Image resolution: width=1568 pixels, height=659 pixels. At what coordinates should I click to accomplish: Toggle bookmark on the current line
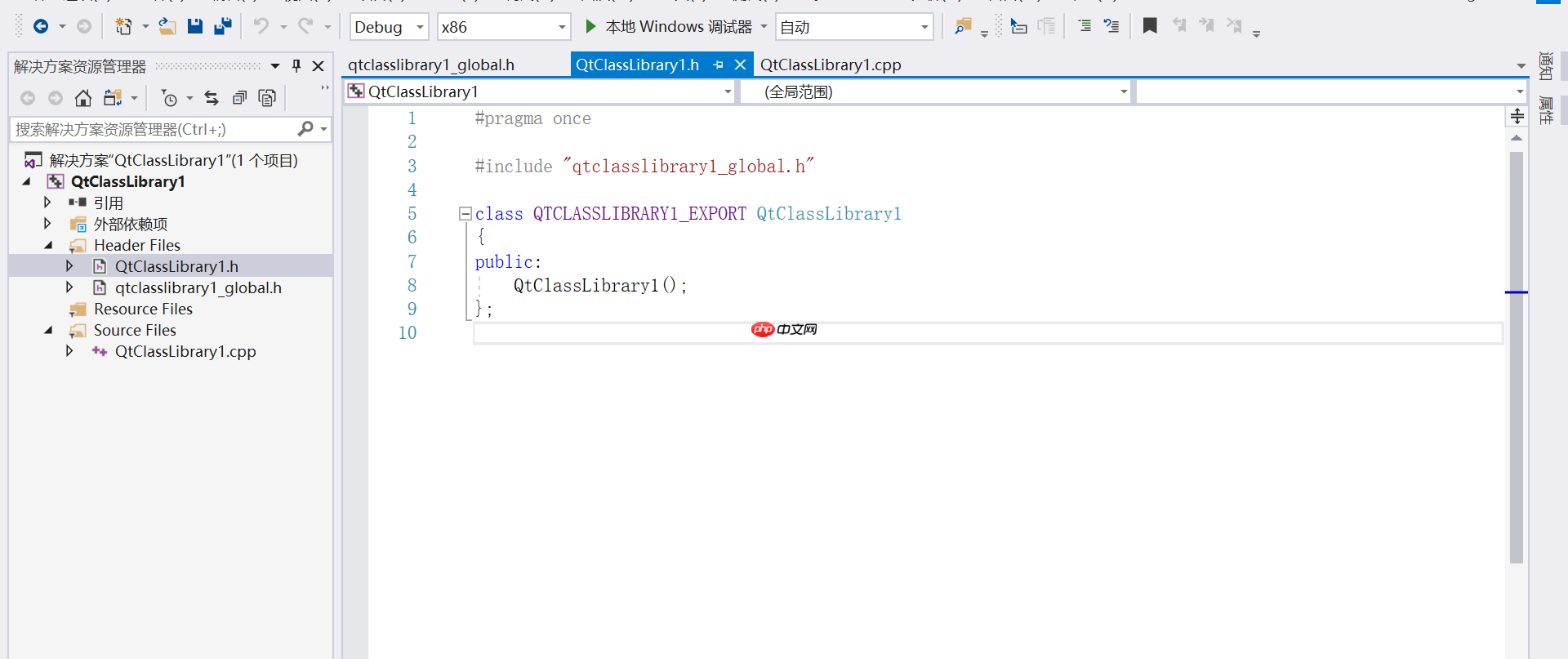tap(1150, 27)
